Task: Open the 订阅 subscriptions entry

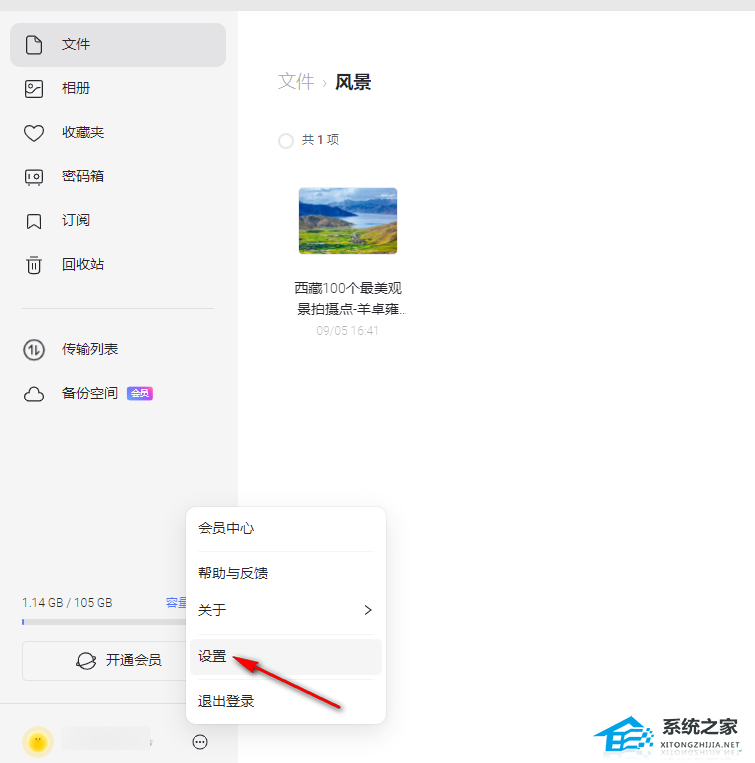Action: click(x=118, y=220)
